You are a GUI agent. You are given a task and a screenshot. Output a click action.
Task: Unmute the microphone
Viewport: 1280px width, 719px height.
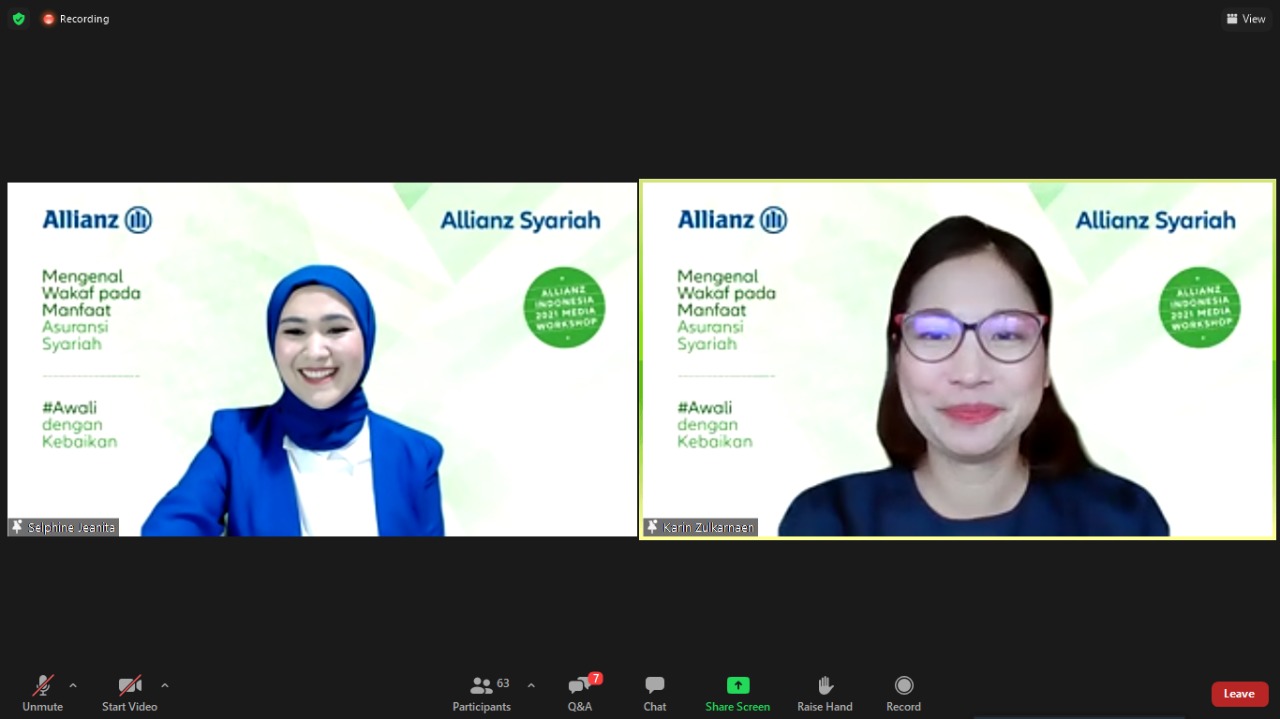pyautogui.click(x=42, y=693)
